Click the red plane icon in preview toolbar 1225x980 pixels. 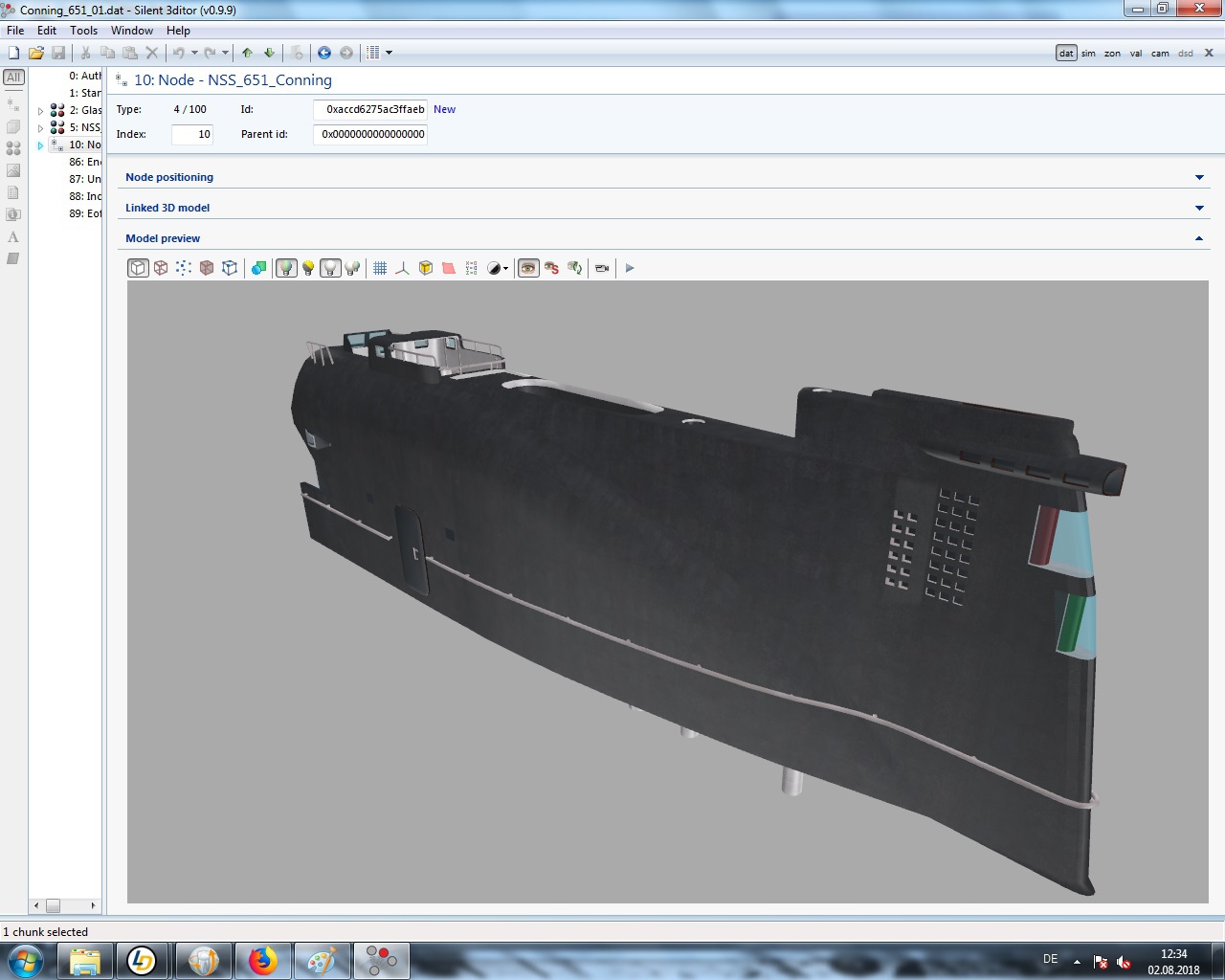click(x=449, y=268)
